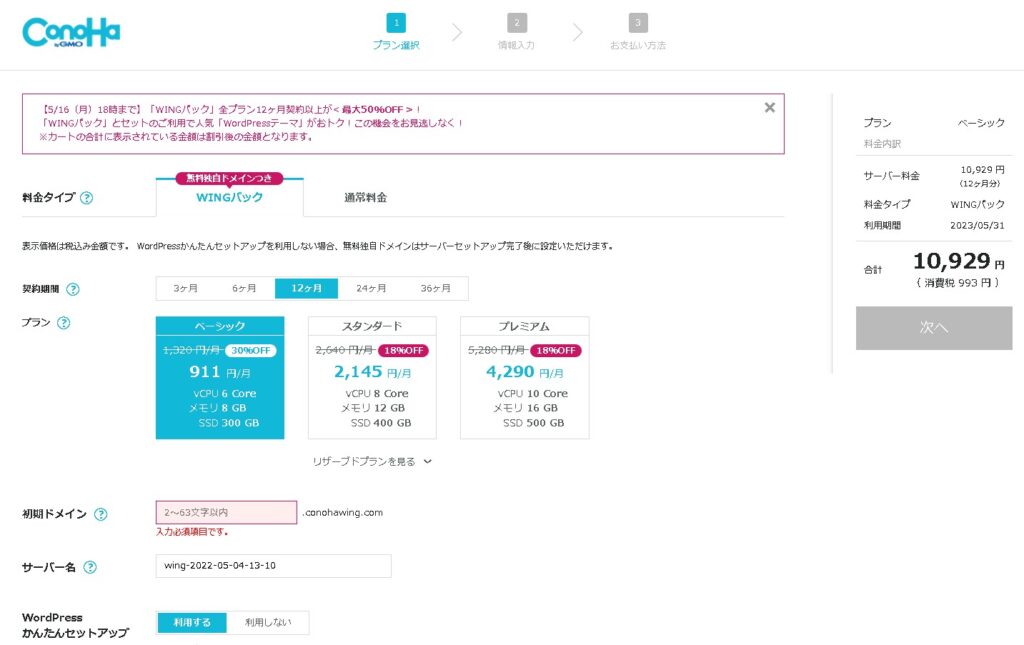Select the 3ヶ月 contract period
The height and width of the screenshot is (645, 1024).
pos(185,288)
